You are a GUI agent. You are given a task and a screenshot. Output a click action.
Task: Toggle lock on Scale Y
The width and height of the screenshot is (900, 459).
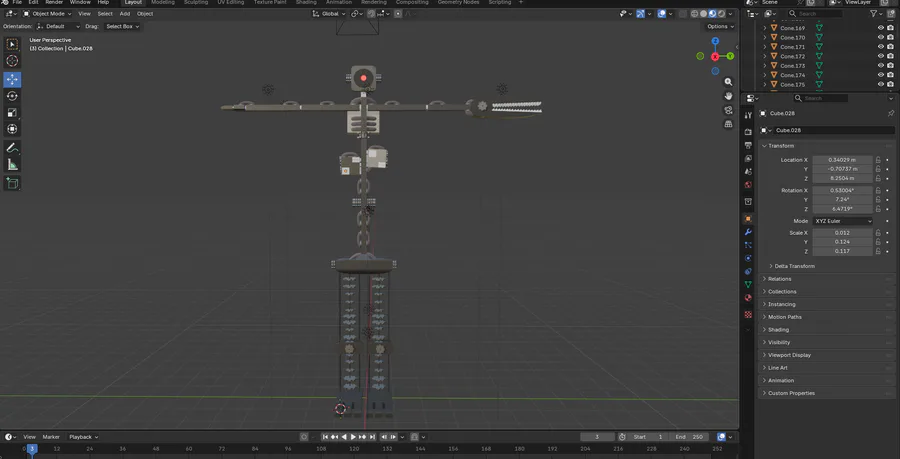click(x=878, y=242)
